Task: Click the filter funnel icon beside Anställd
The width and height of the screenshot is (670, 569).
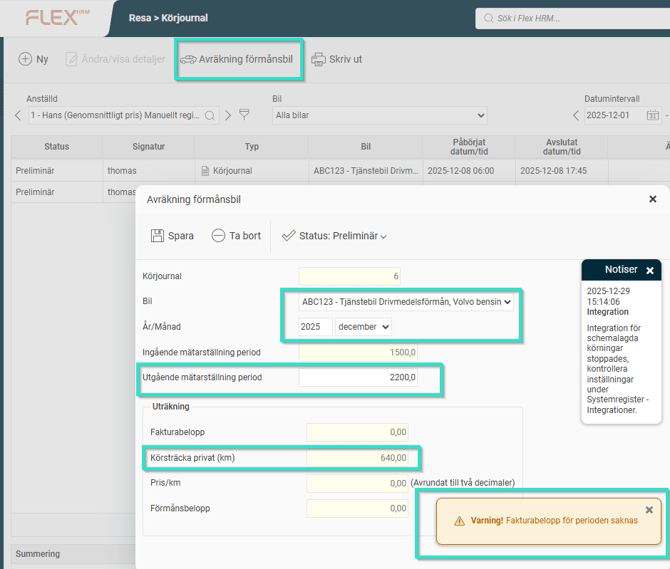Action: click(x=244, y=116)
